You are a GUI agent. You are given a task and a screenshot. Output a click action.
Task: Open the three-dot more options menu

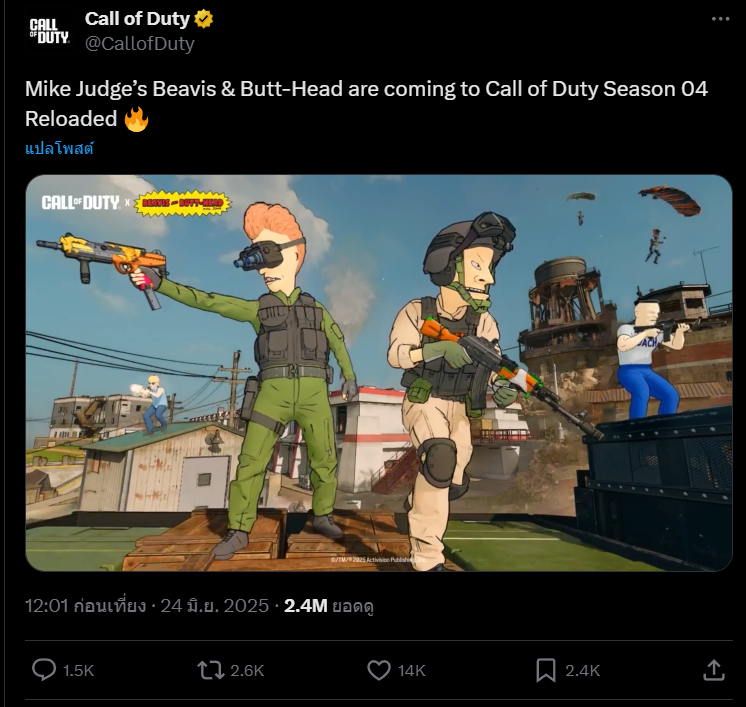click(720, 19)
